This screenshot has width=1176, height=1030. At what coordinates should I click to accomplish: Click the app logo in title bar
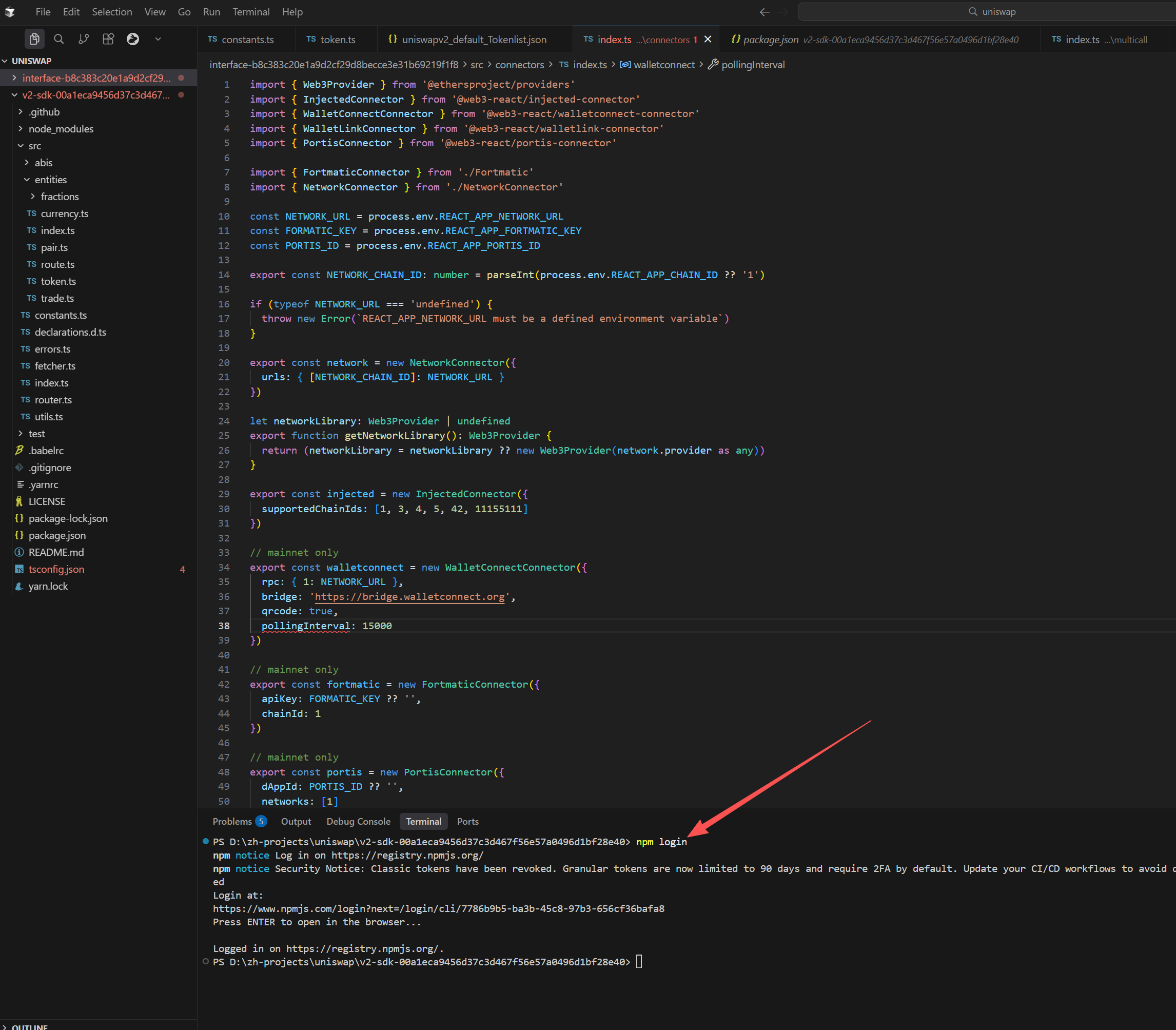coord(10,12)
